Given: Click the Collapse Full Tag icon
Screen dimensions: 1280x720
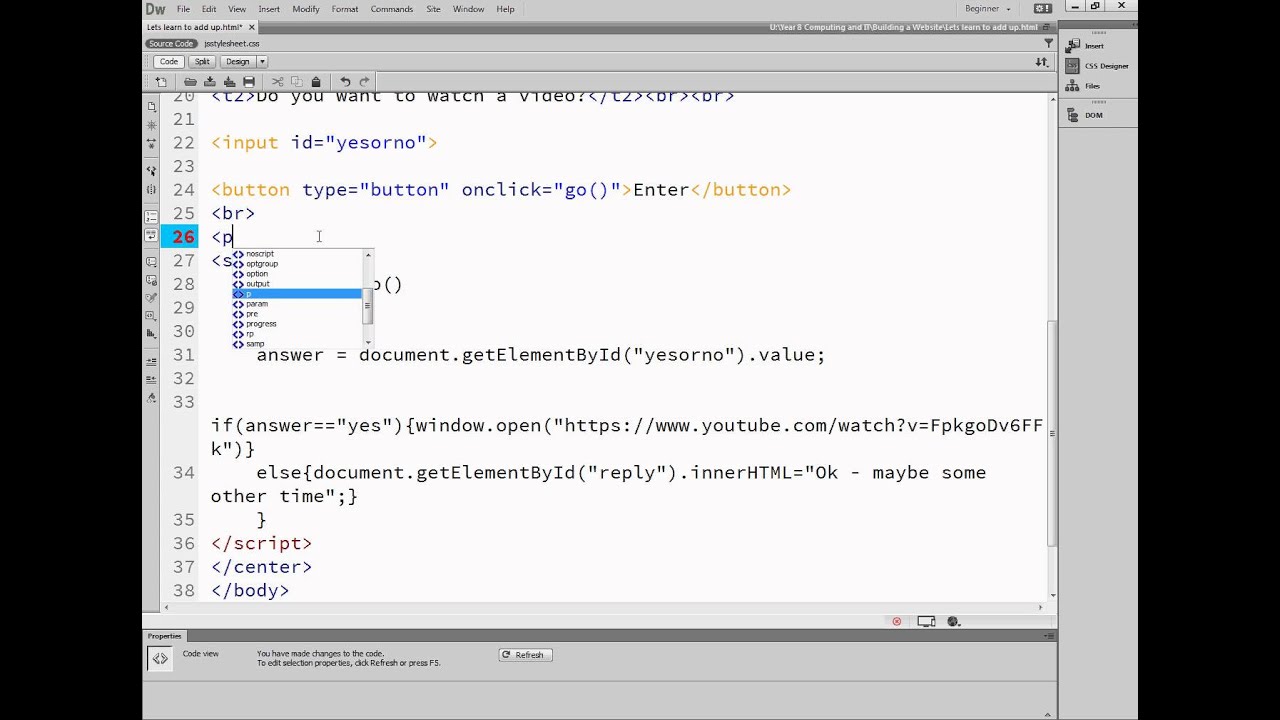Looking at the screenshot, I should (151, 125).
